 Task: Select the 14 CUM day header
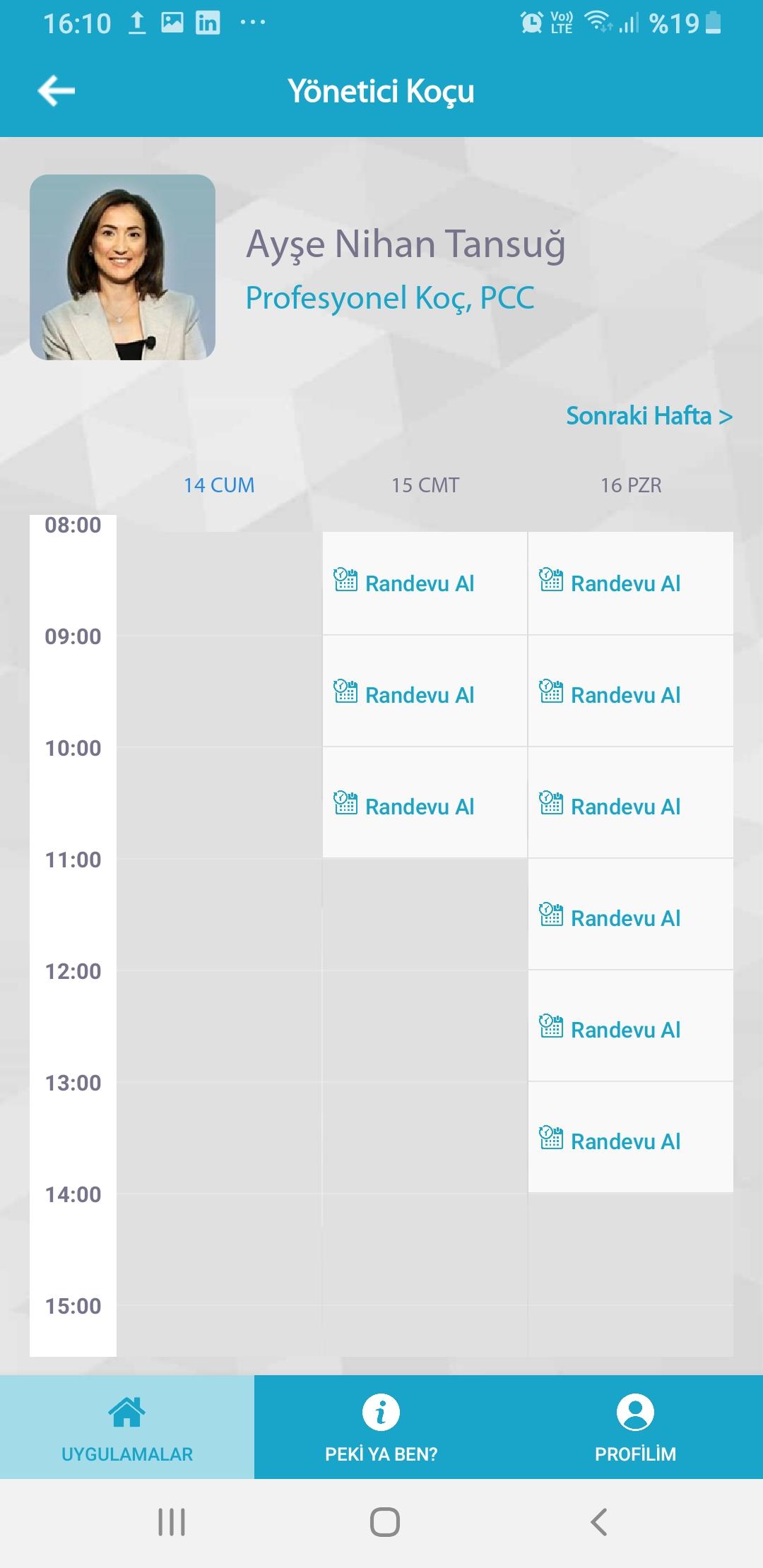click(219, 485)
